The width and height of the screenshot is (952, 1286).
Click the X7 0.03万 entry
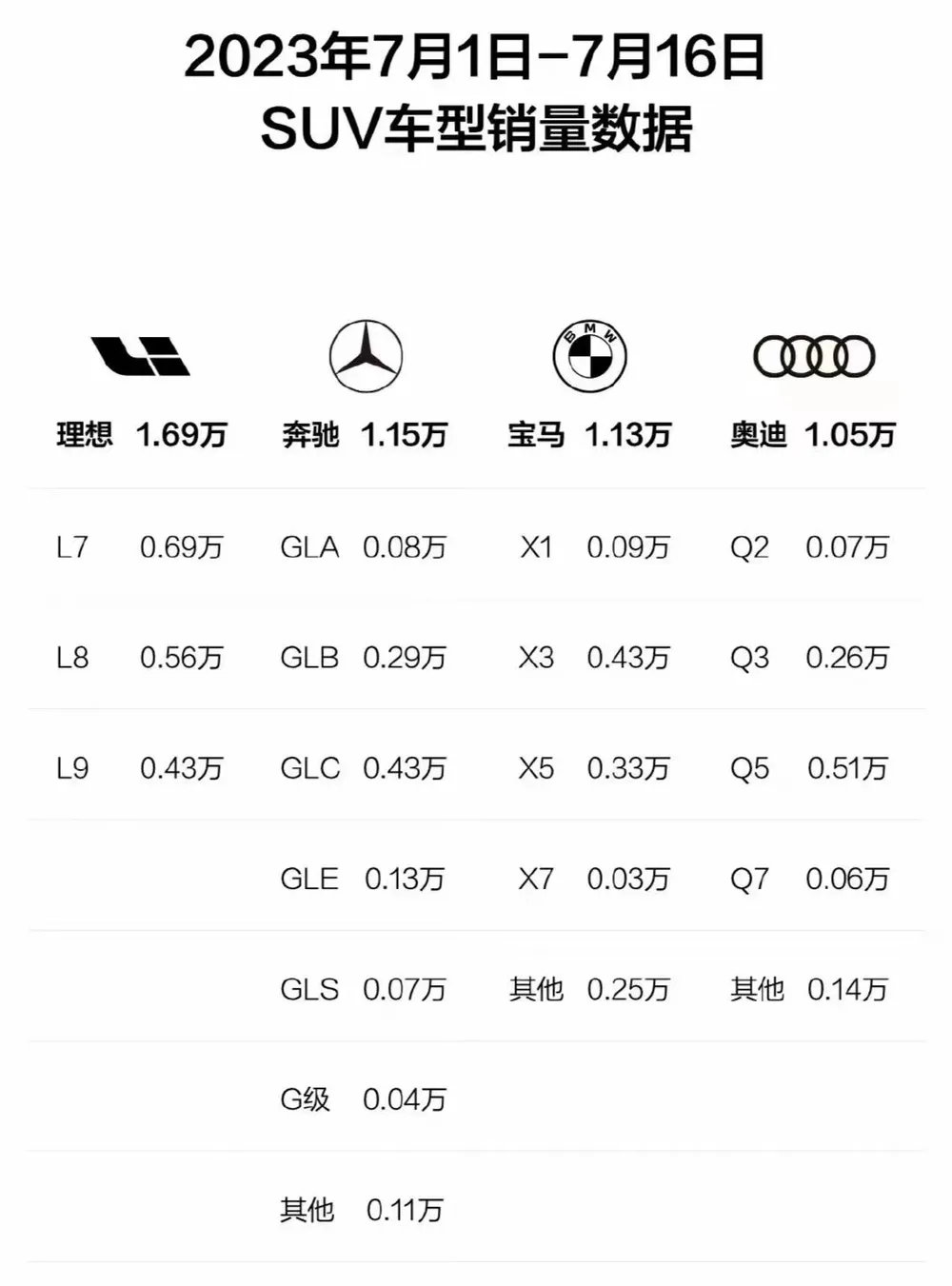point(595,879)
